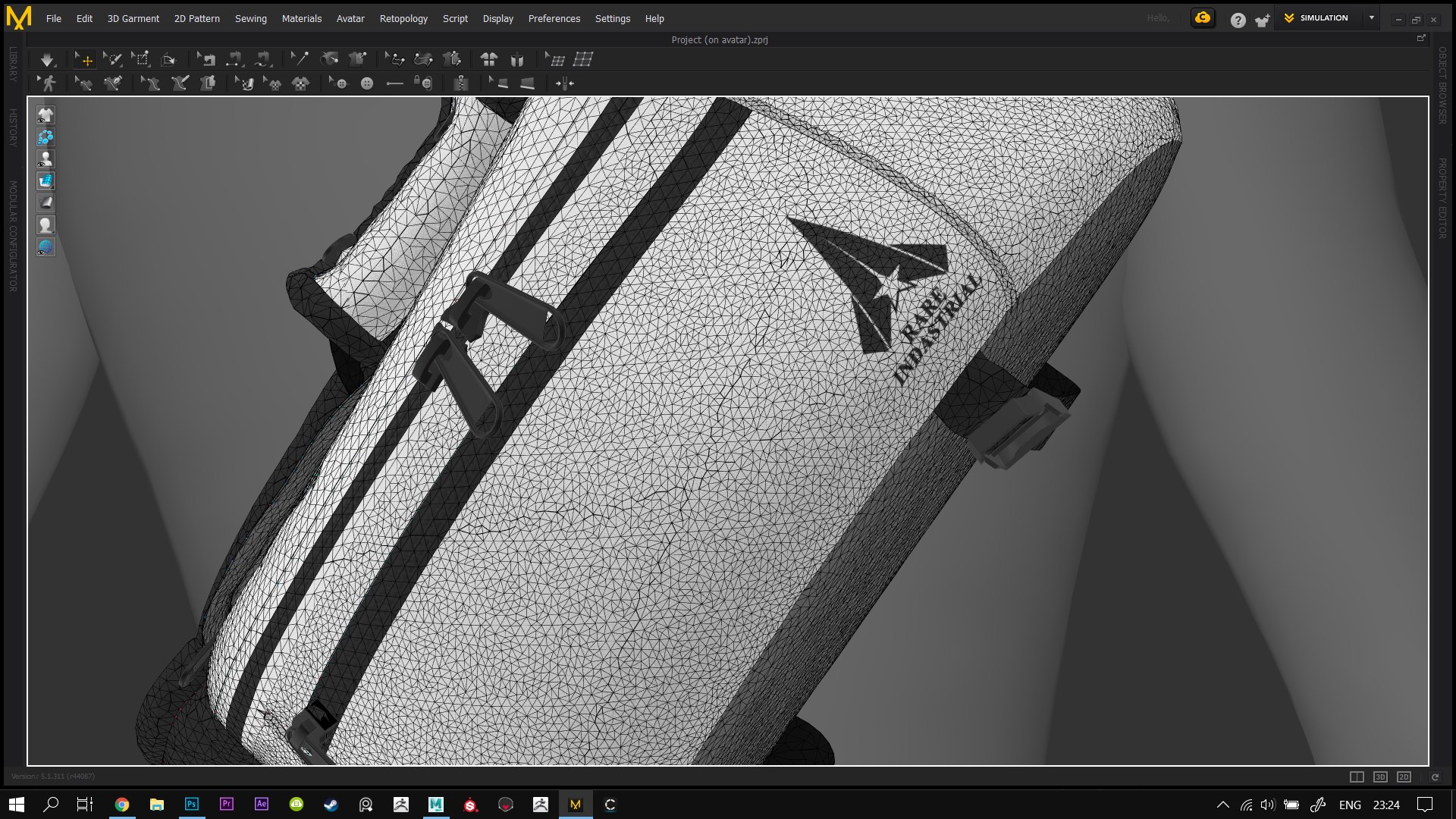This screenshot has height=819, width=1456.
Task: Select the Free Sewing tool
Action: [x=262, y=59]
